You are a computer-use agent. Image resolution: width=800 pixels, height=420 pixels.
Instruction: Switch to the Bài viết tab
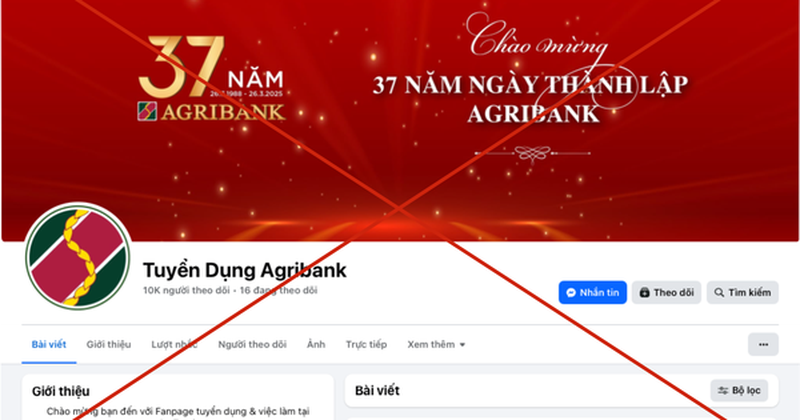tap(49, 344)
